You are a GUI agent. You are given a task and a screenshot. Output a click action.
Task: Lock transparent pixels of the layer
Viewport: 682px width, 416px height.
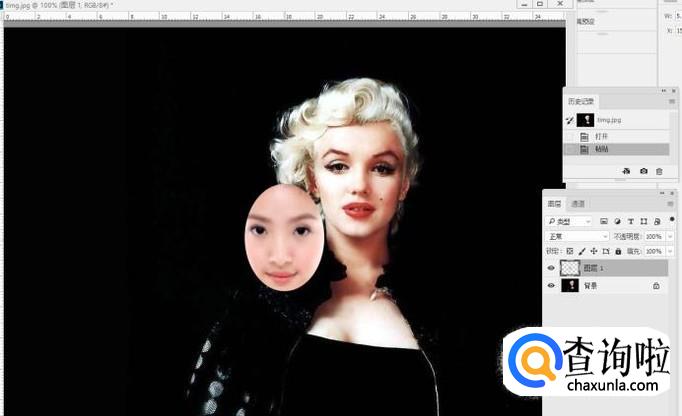tap(570, 251)
